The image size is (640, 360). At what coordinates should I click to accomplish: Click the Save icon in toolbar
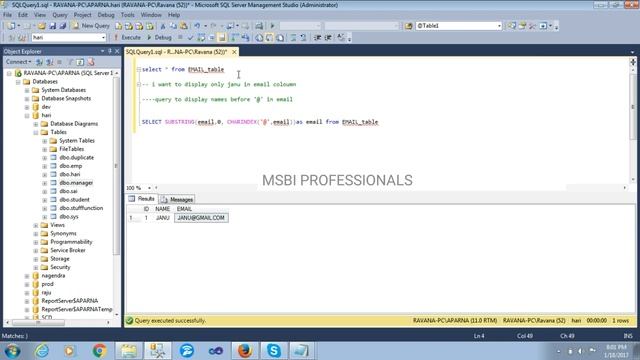click(x=52, y=26)
